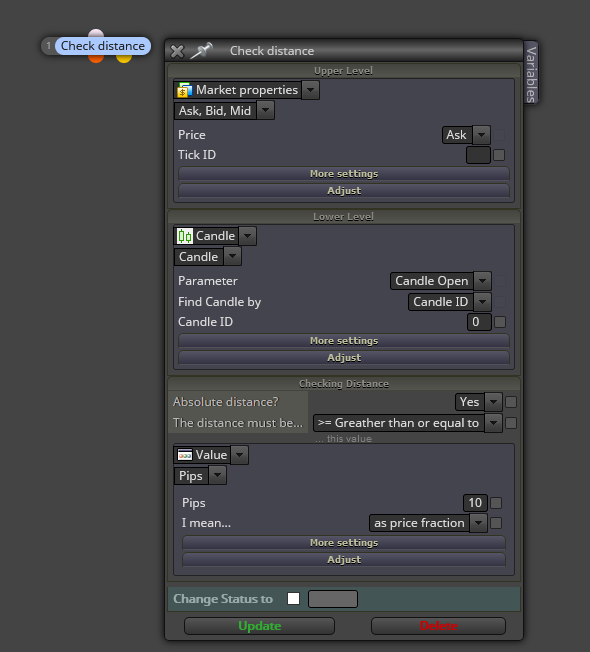Focus the Candle ID value field
Image resolution: width=590 pixels, height=652 pixels.
pos(479,322)
